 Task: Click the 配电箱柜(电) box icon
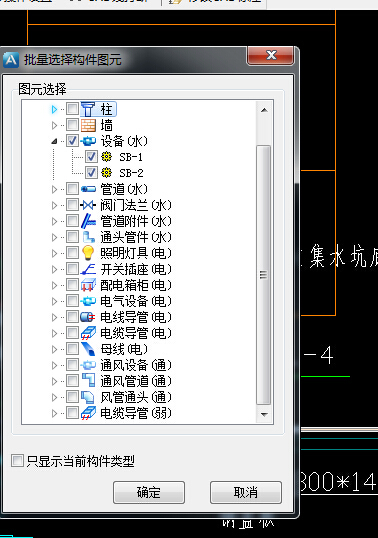click(x=88, y=285)
